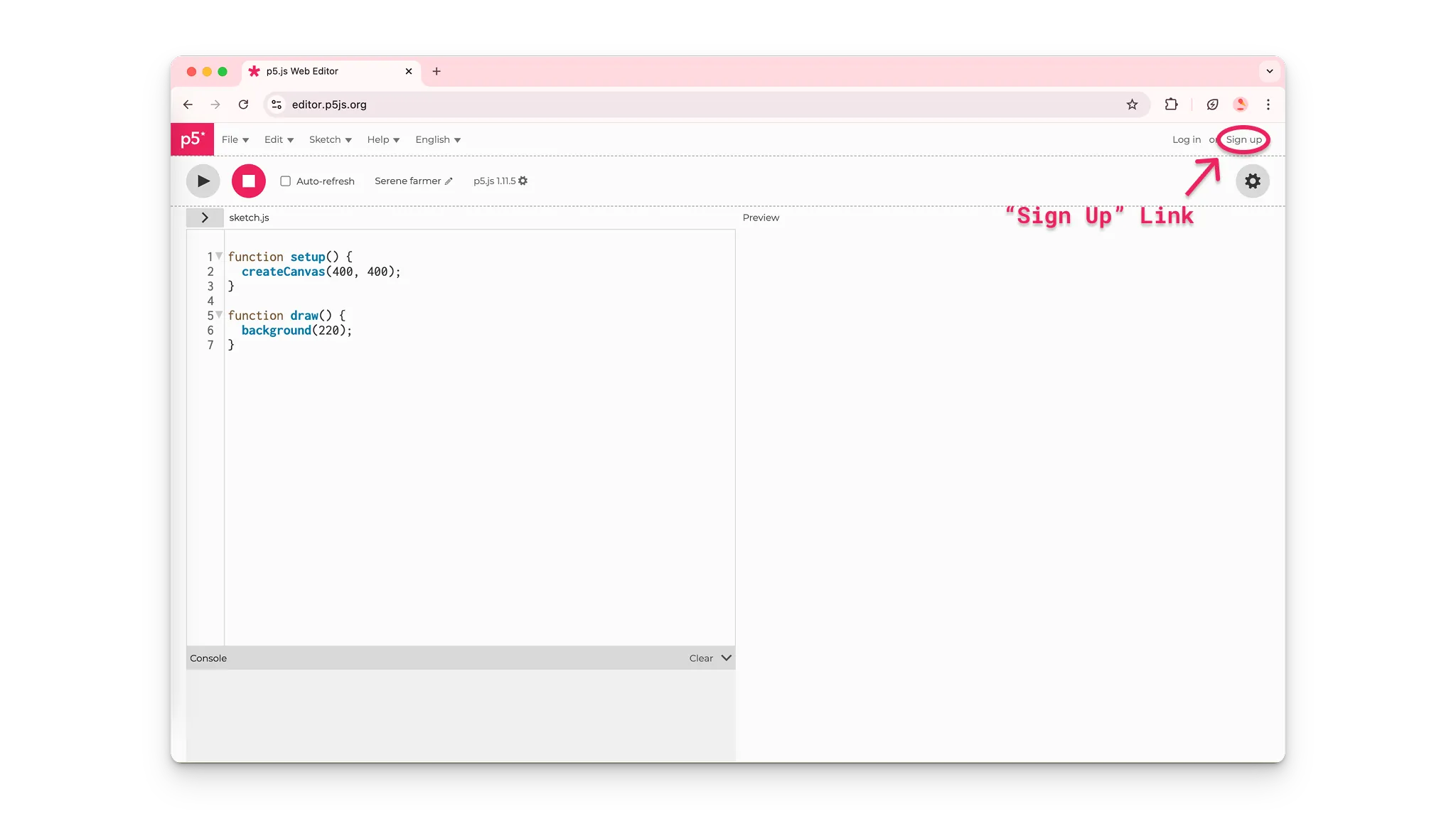Open the editor settings gear
This screenshot has width=1456, height=819.
pyautogui.click(x=1252, y=181)
